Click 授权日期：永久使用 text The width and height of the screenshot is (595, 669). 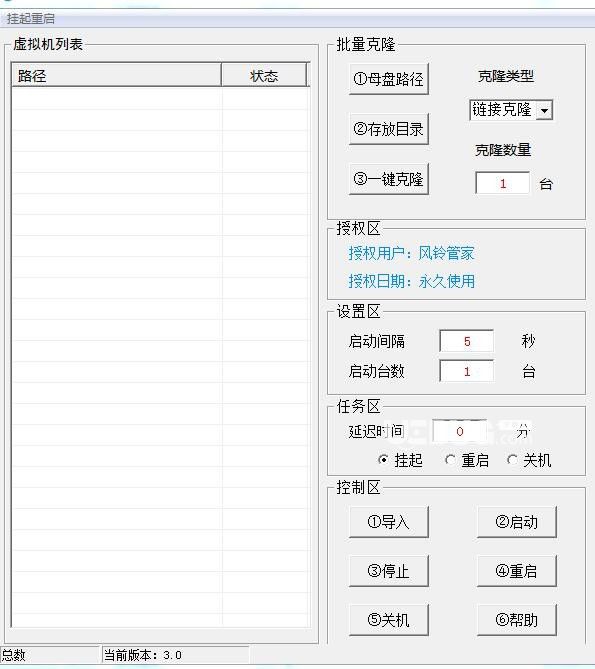click(411, 281)
